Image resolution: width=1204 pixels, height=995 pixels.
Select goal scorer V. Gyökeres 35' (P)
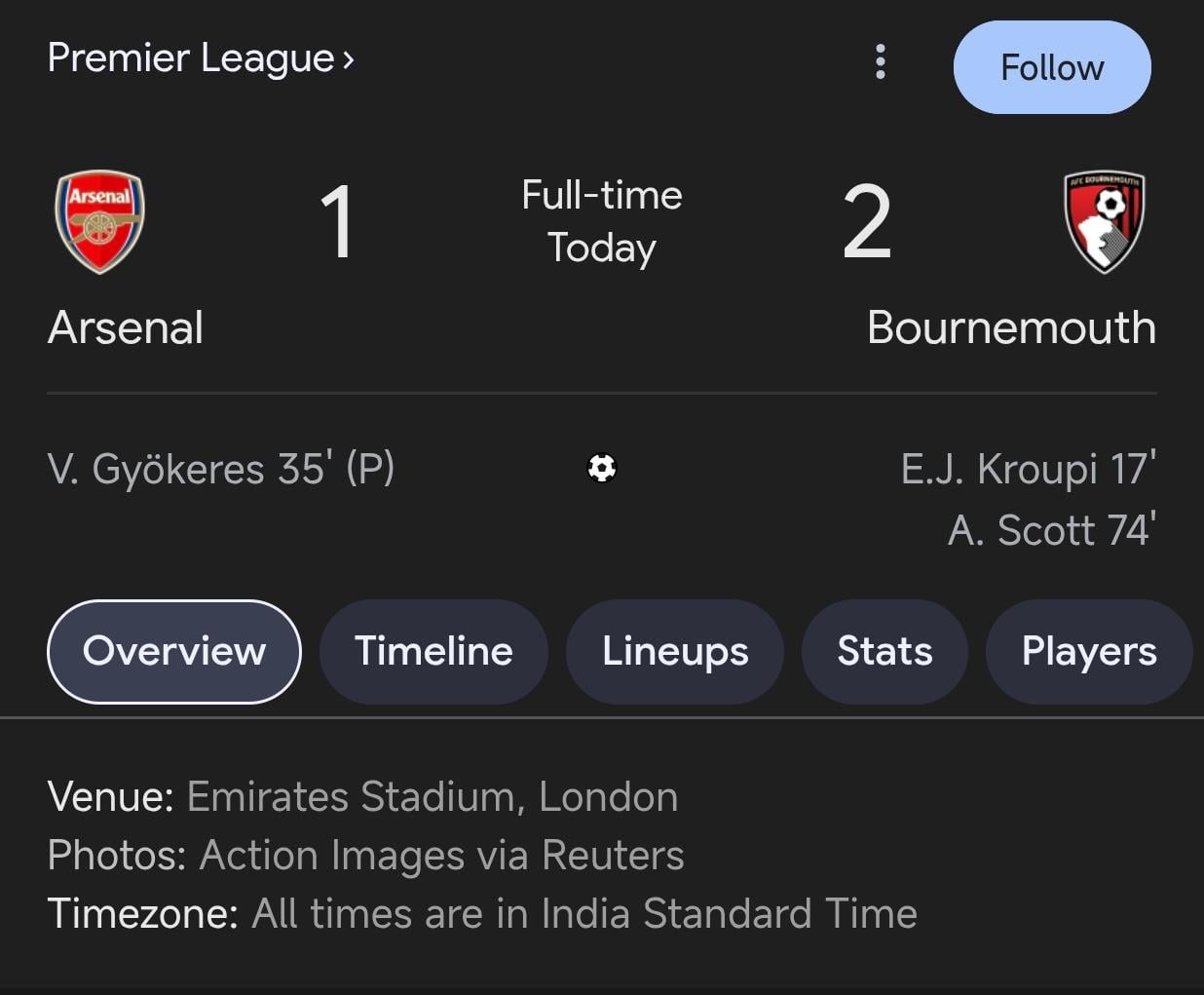(x=221, y=469)
